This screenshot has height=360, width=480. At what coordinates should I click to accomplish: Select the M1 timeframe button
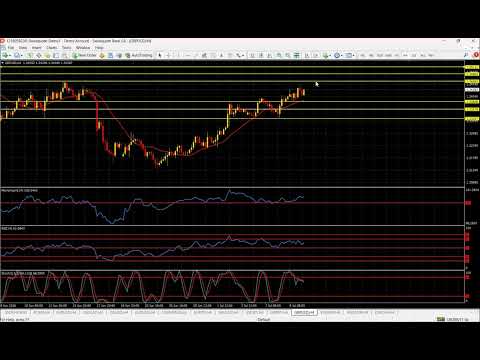pyautogui.click(x=363, y=55)
